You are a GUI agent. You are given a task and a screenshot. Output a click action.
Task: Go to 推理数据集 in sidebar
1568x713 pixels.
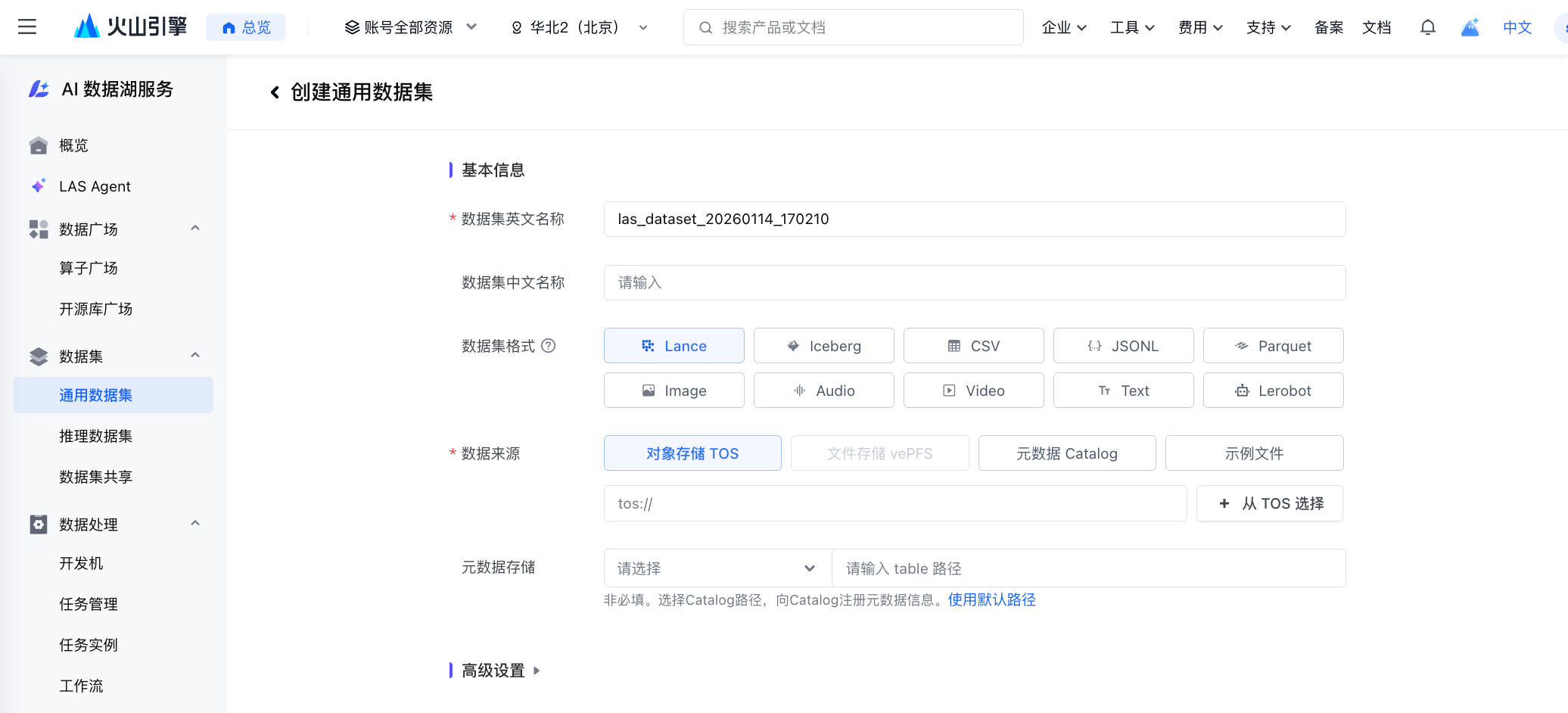(95, 436)
